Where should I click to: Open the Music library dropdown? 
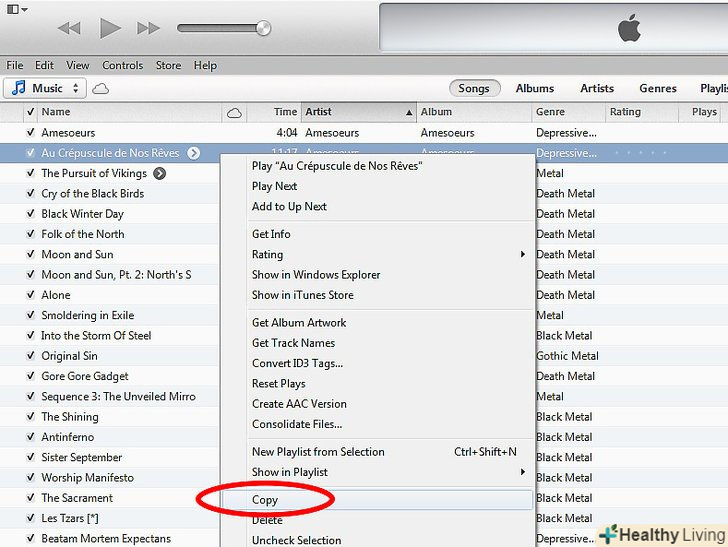(45, 88)
